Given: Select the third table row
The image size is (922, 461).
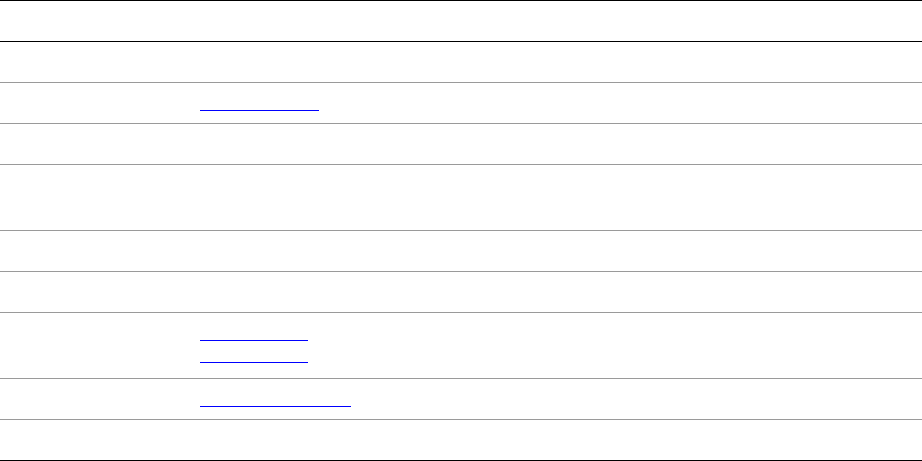Looking at the screenshot, I should point(460,144).
